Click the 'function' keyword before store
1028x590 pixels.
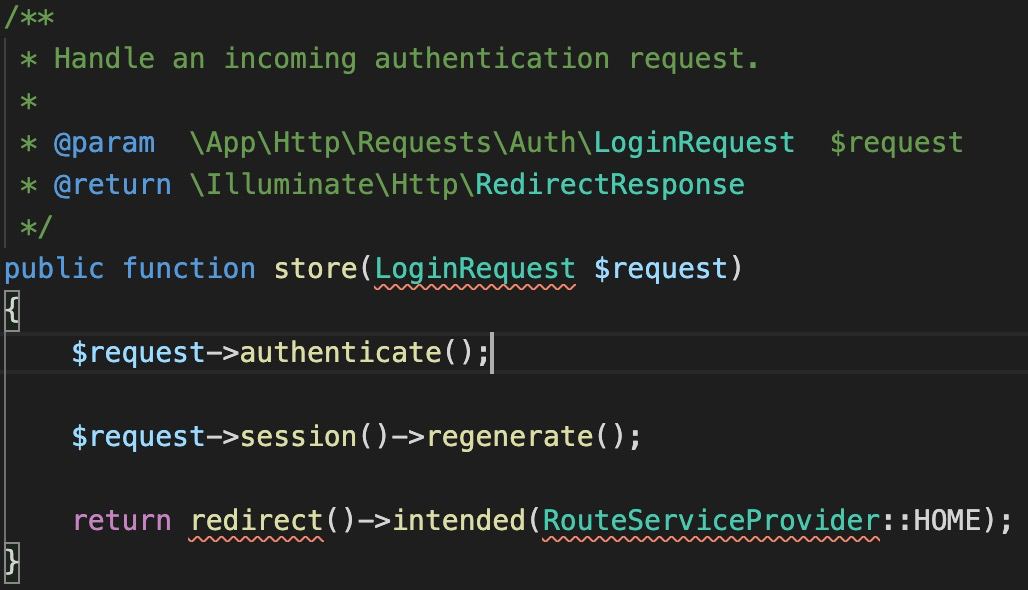point(189,269)
